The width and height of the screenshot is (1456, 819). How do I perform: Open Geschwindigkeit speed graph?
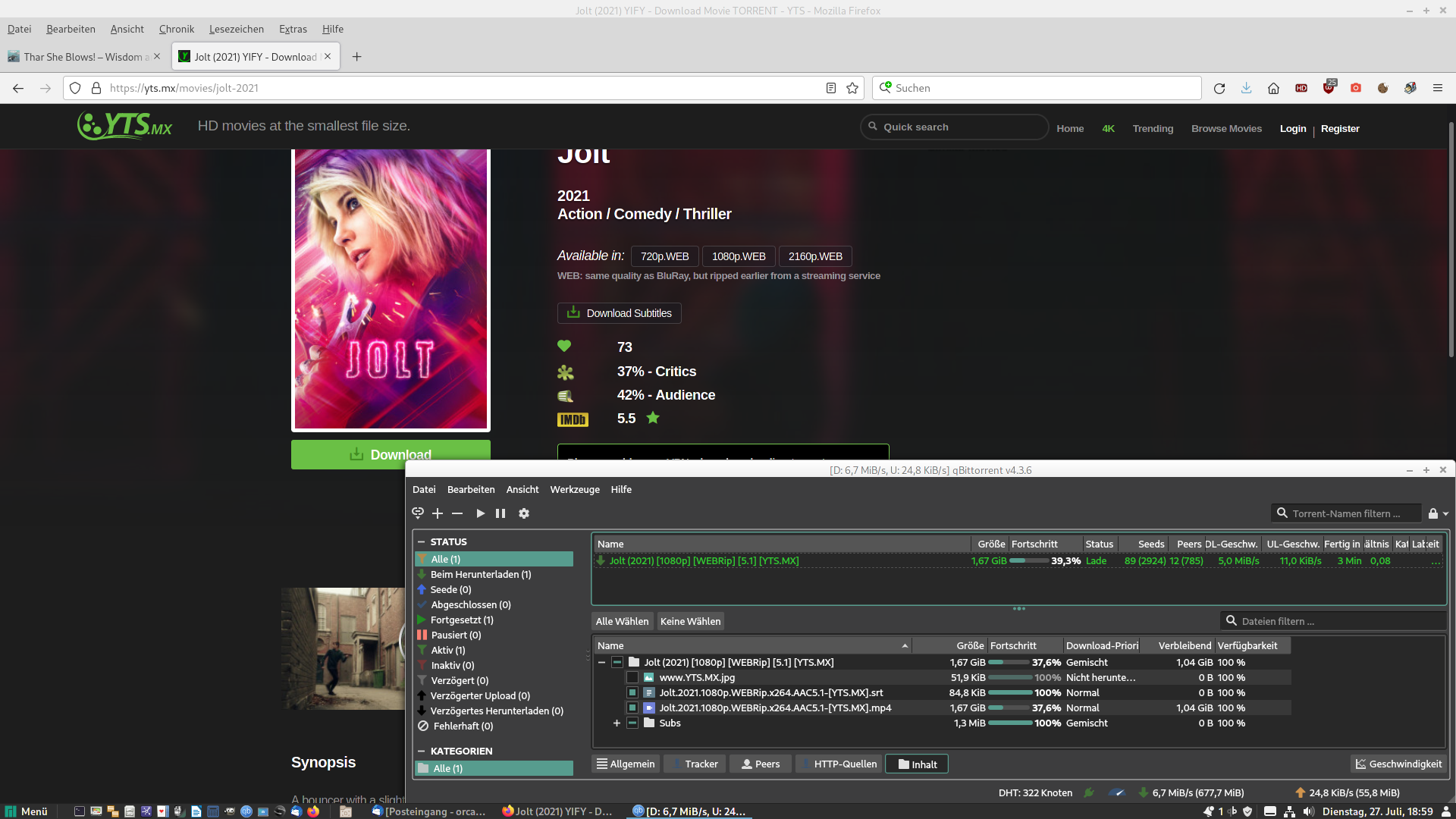pyautogui.click(x=1398, y=764)
